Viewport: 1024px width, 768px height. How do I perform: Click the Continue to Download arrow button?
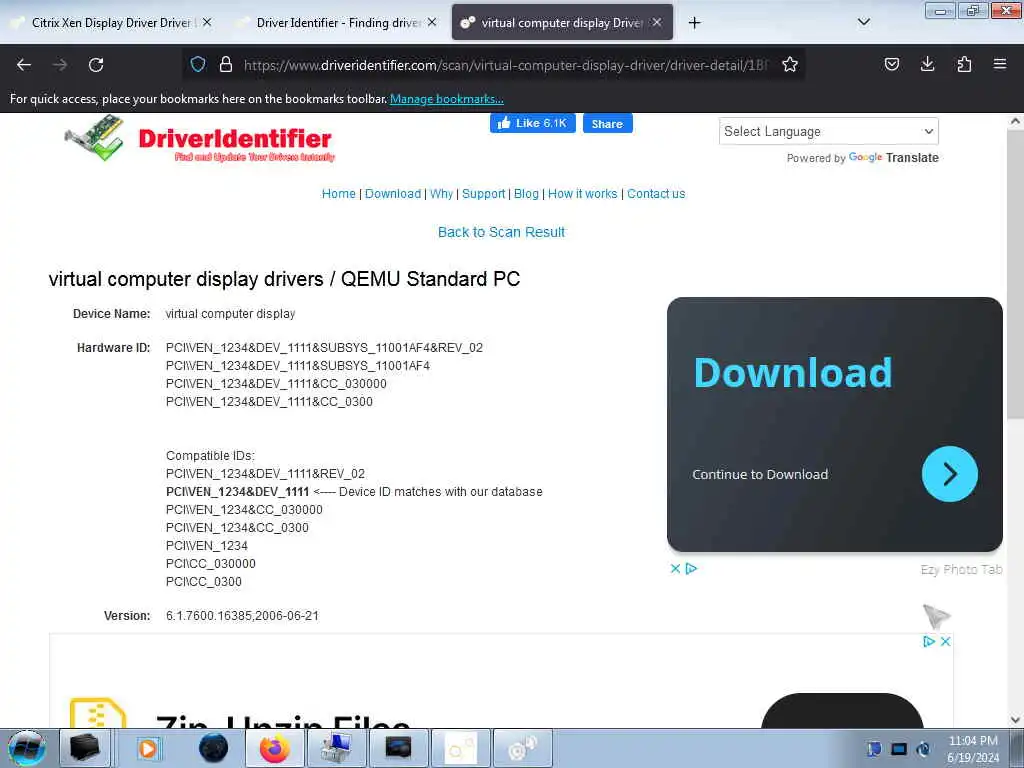tap(950, 474)
